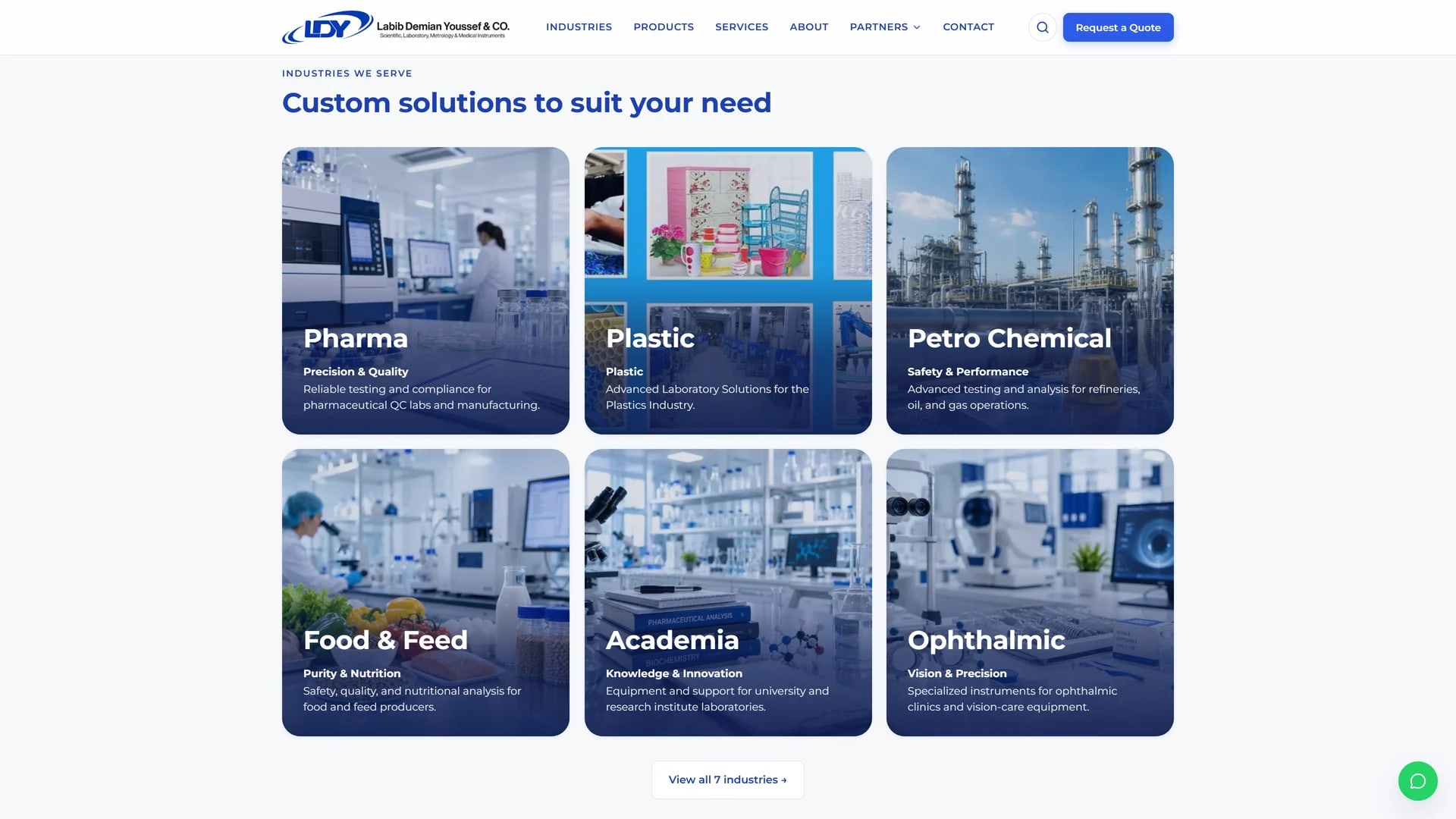Select the Academia industry card
Image resolution: width=1456 pixels, height=819 pixels.
pyautogui.click(x=728, y=592)
